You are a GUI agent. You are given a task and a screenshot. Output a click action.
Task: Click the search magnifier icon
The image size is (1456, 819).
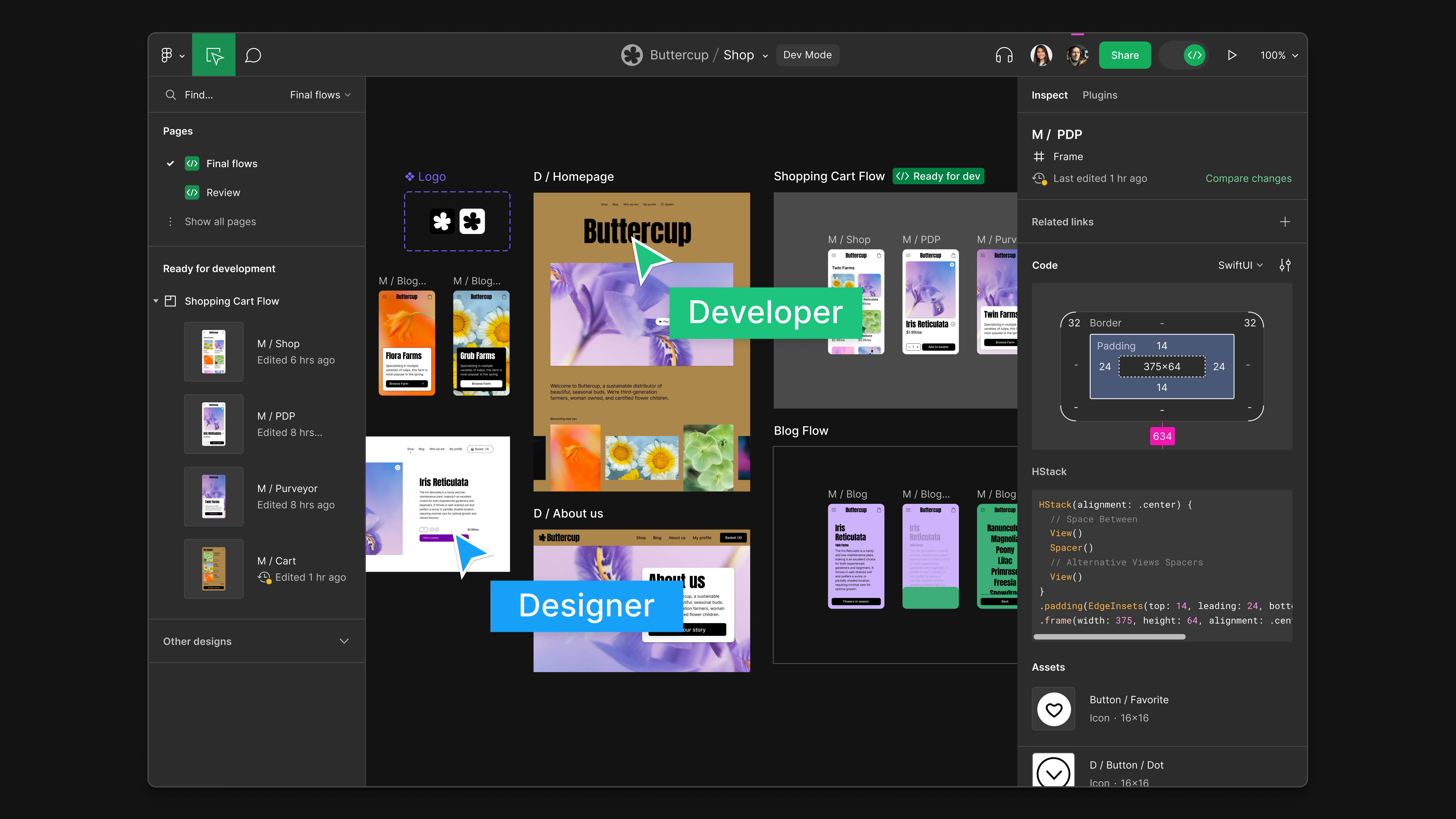tap(171, 95)
